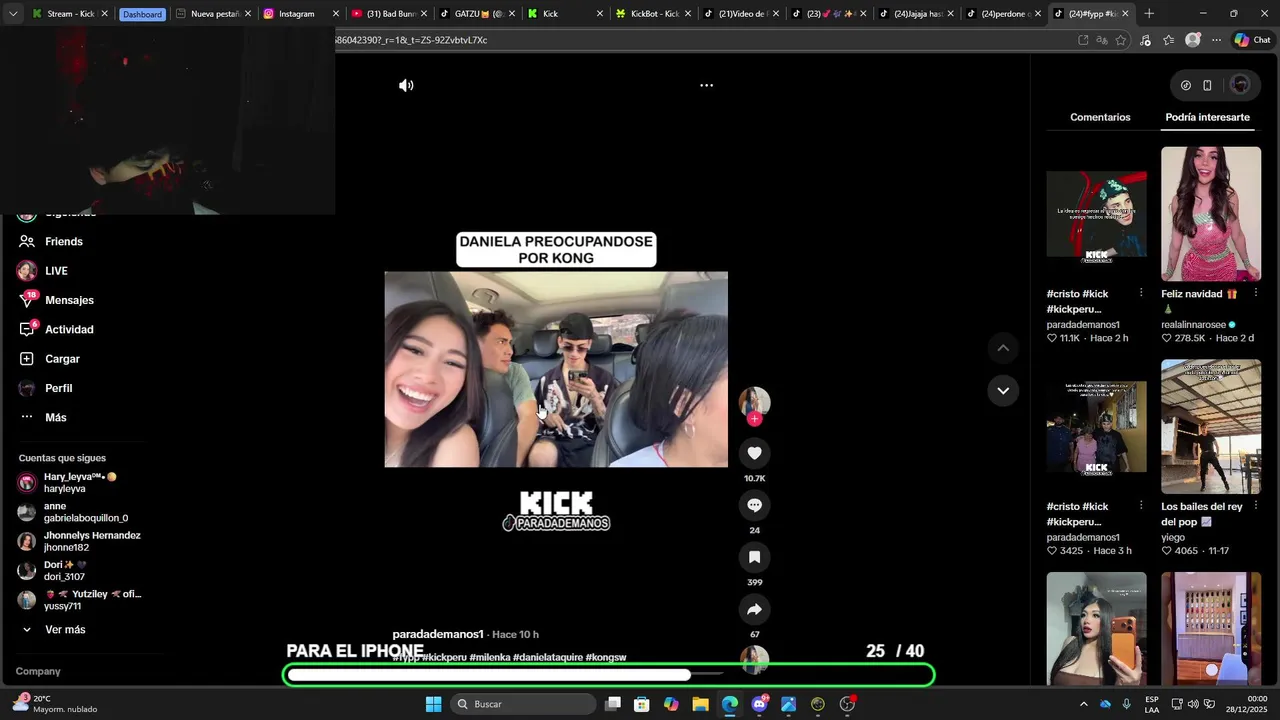Open the Copilot Chat button
This screenshot has height=720, width=1280.
tap(1251, 40)
